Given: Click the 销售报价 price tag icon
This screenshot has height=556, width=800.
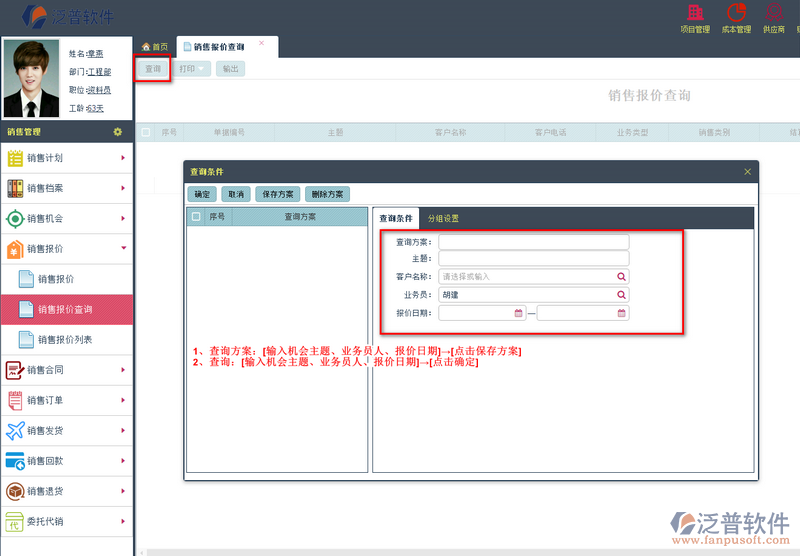Looking at the screenshot, I should tap(15, 249).
